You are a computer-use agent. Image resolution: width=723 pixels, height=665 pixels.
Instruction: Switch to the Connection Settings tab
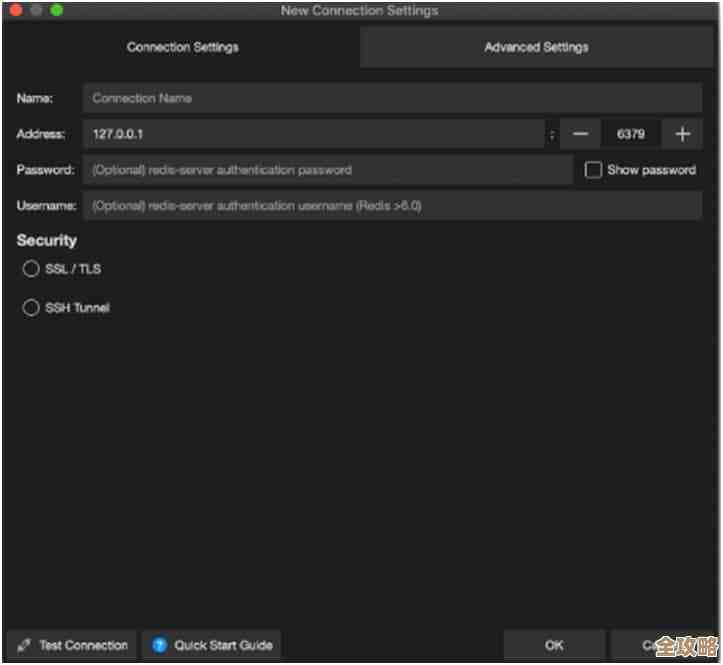[182, 47]
